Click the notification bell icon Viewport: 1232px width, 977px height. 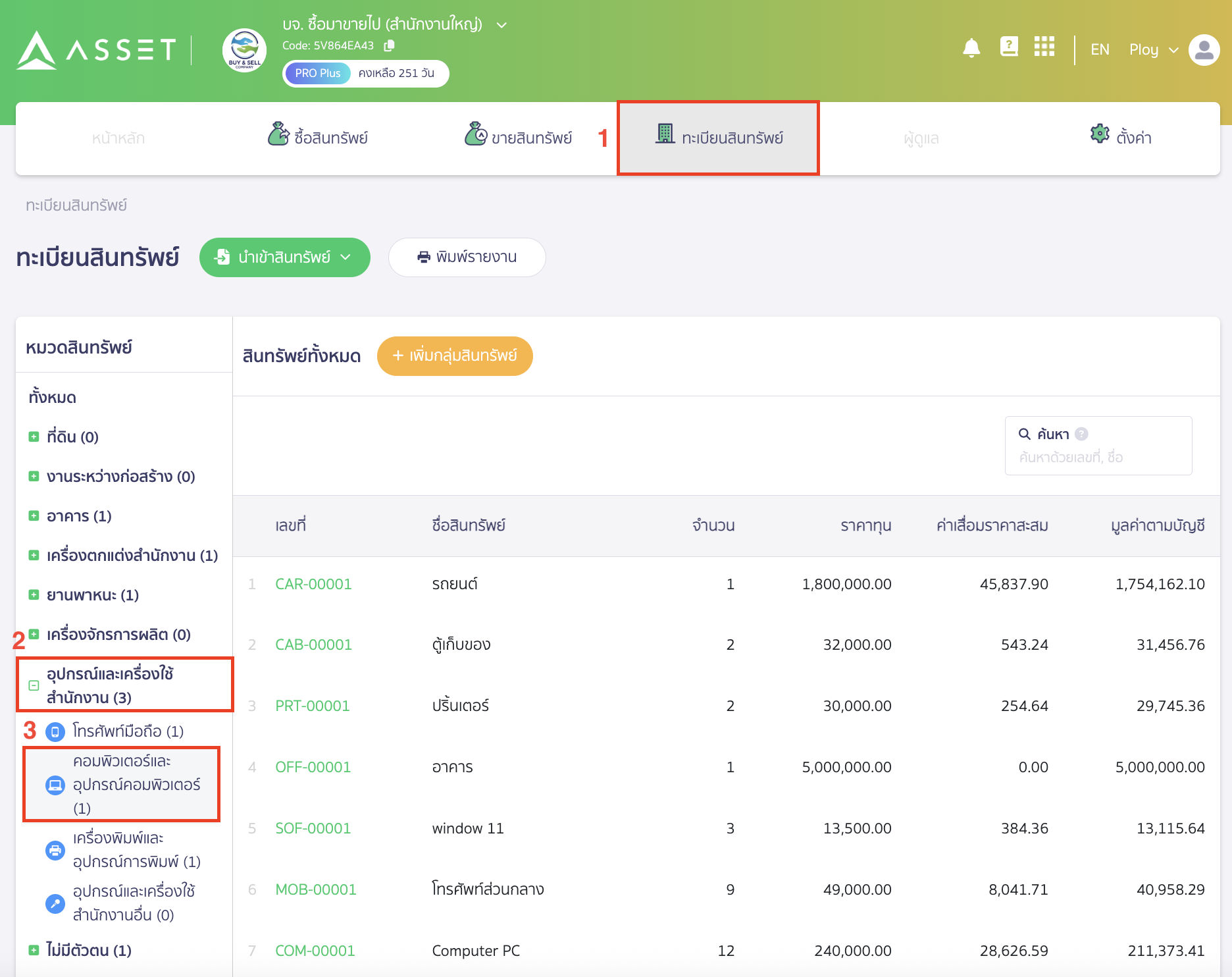pos(971,48)
